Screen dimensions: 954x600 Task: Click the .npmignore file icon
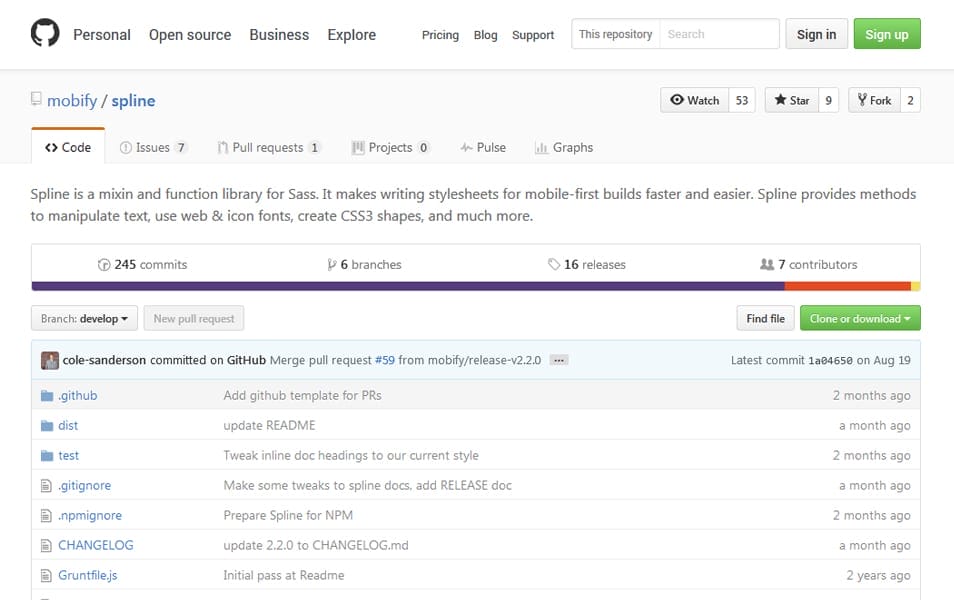point(46,515)
